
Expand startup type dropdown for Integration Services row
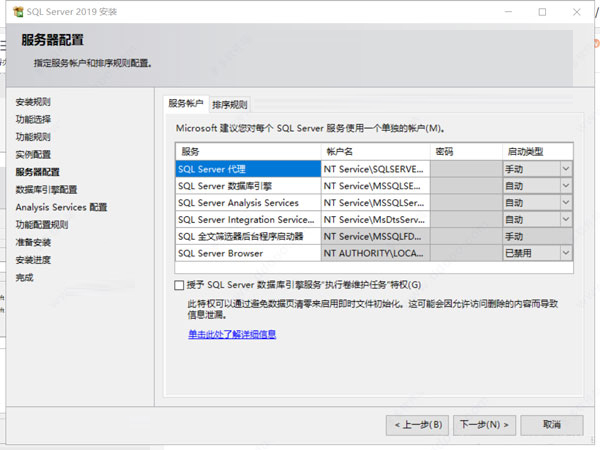pos(566,219)
